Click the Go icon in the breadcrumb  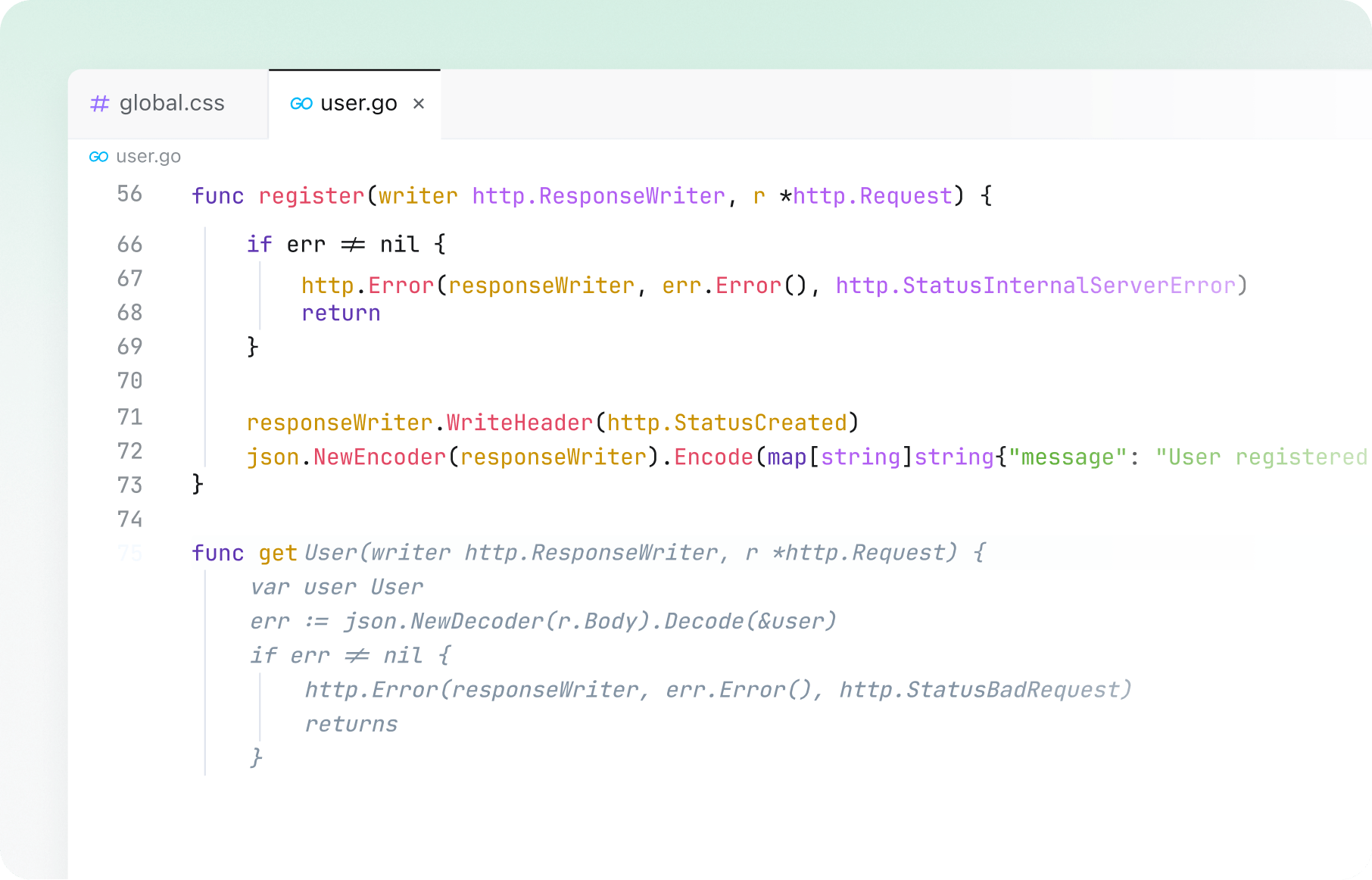pos(98,157)
